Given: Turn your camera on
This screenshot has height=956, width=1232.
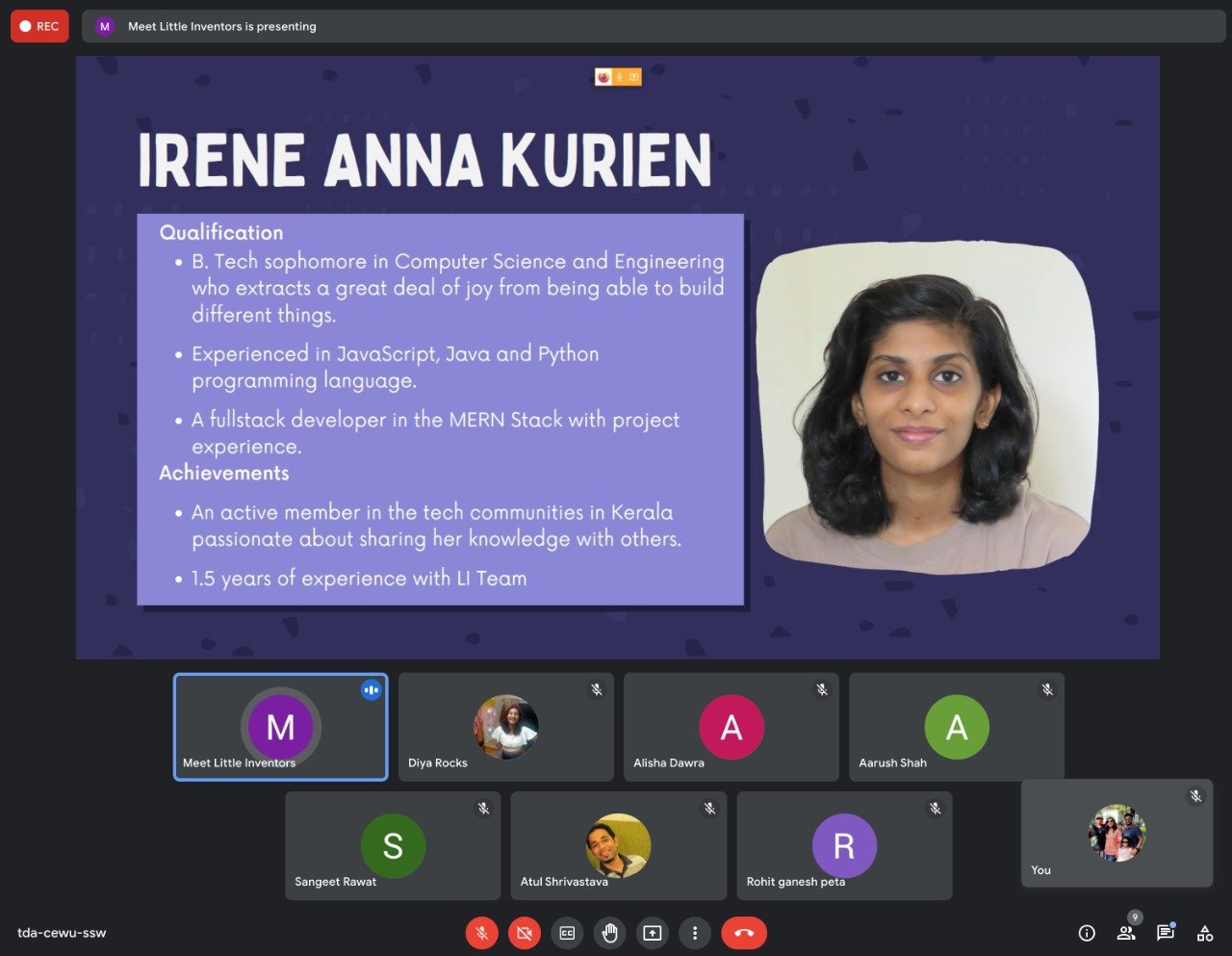Looking at the screenshot, I should (x=524, y=933).
